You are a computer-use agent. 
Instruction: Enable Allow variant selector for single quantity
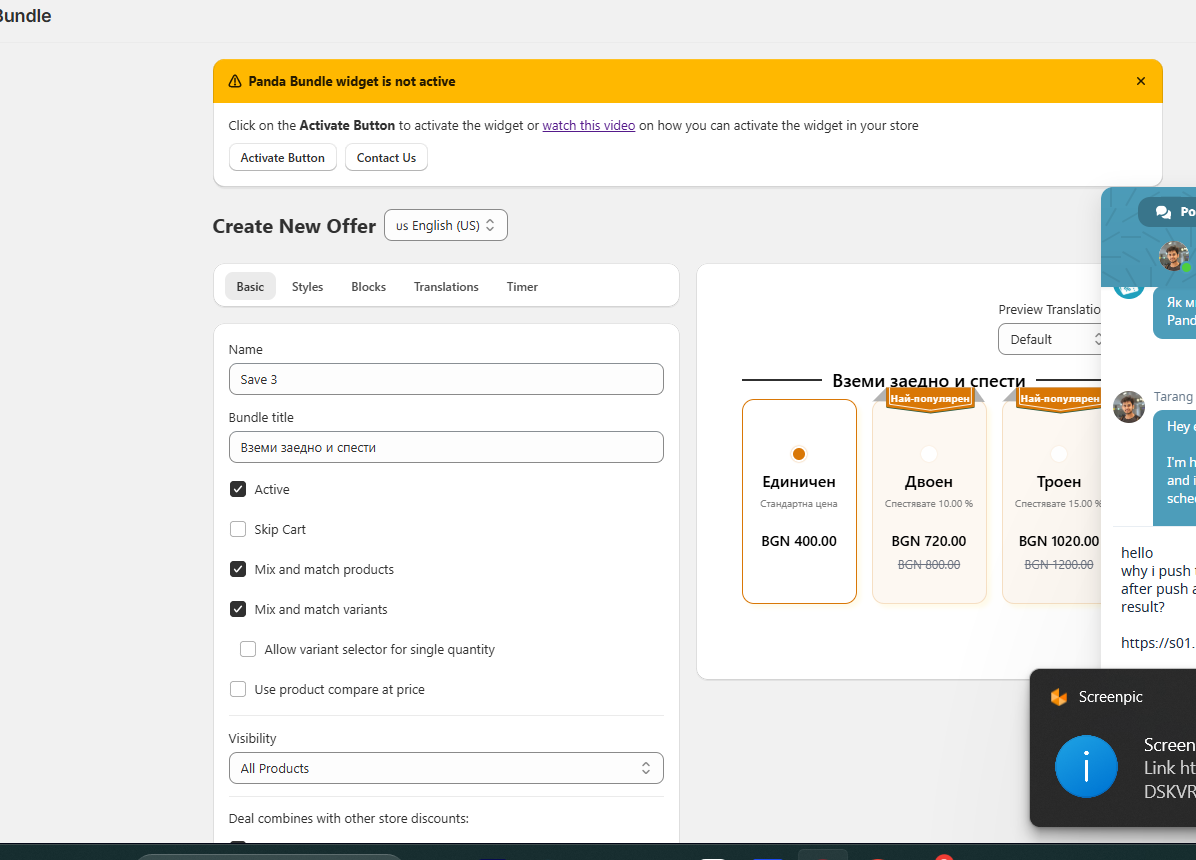click(248, 649)
